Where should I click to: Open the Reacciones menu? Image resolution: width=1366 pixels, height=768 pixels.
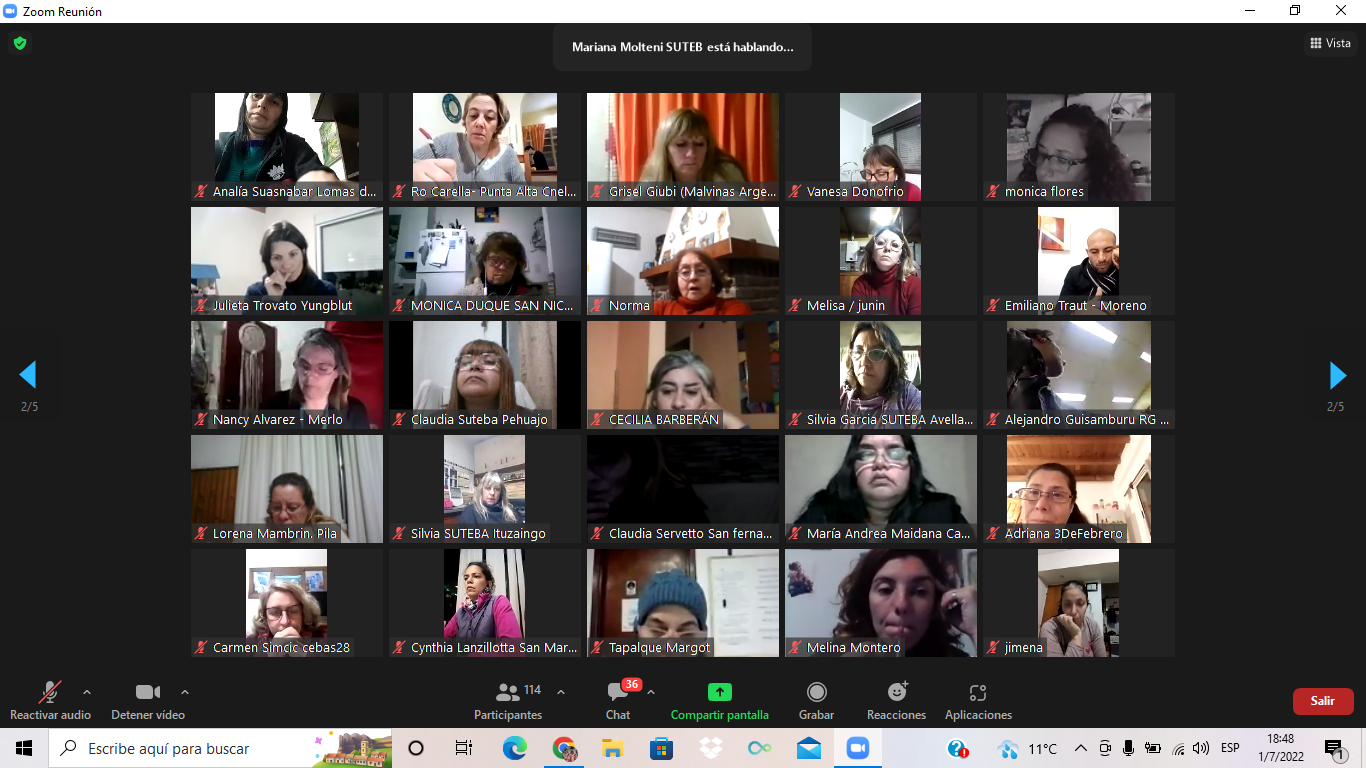896,698
